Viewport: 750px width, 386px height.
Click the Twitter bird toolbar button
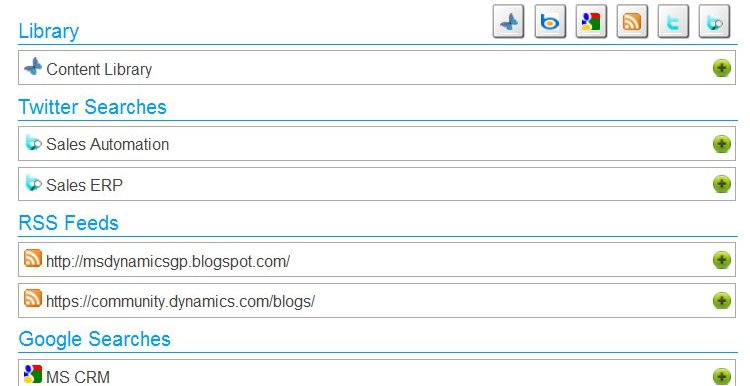tap(673, 22)
